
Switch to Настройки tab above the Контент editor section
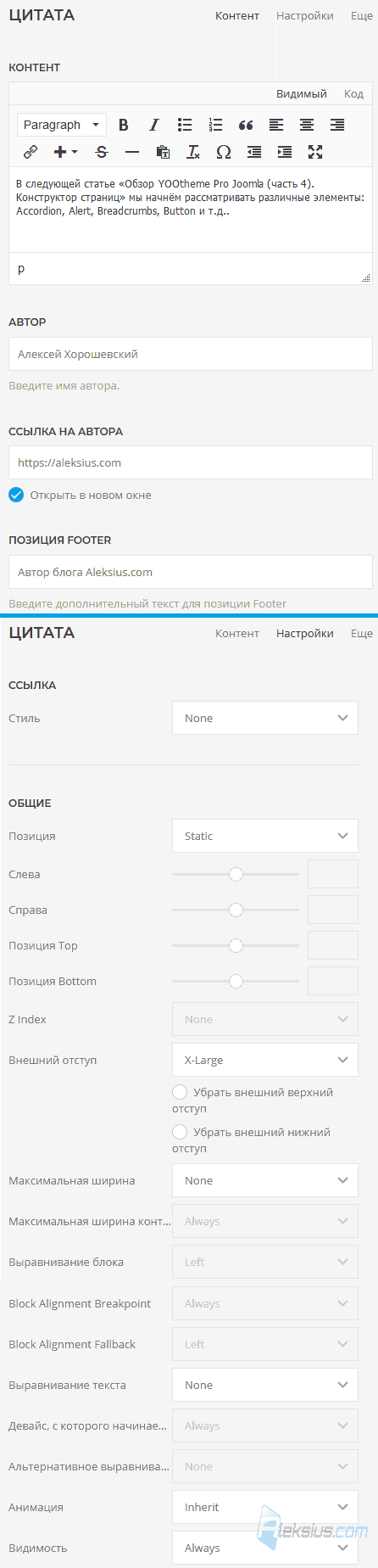coord(304,15)
